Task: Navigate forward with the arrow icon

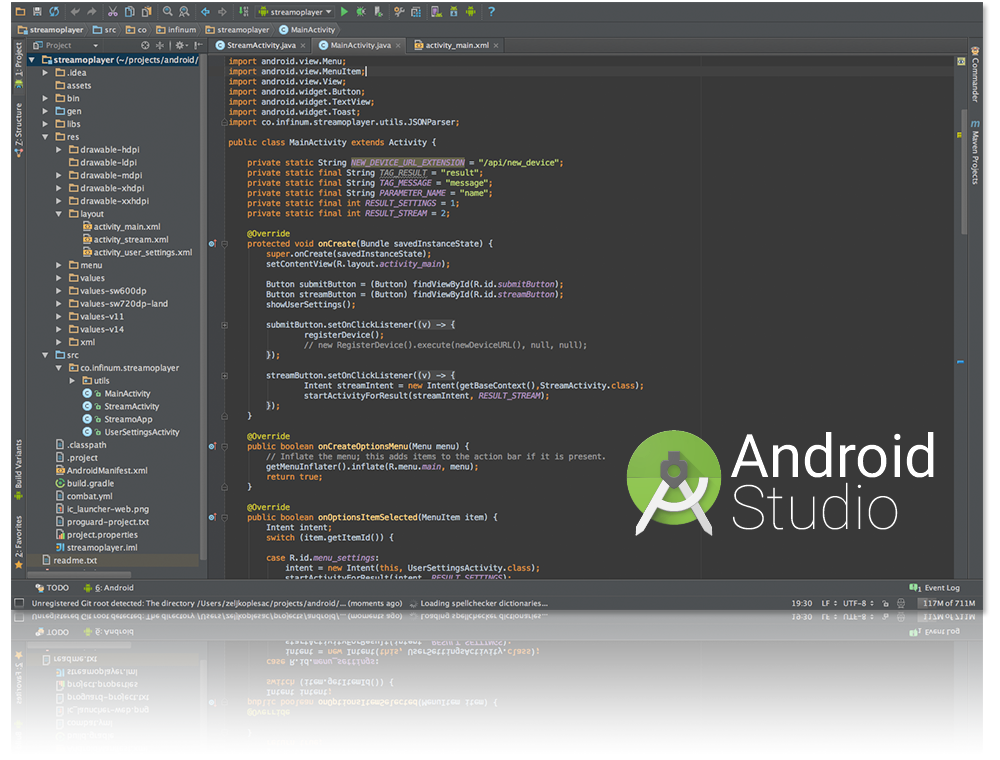Action: click(222, 11)
